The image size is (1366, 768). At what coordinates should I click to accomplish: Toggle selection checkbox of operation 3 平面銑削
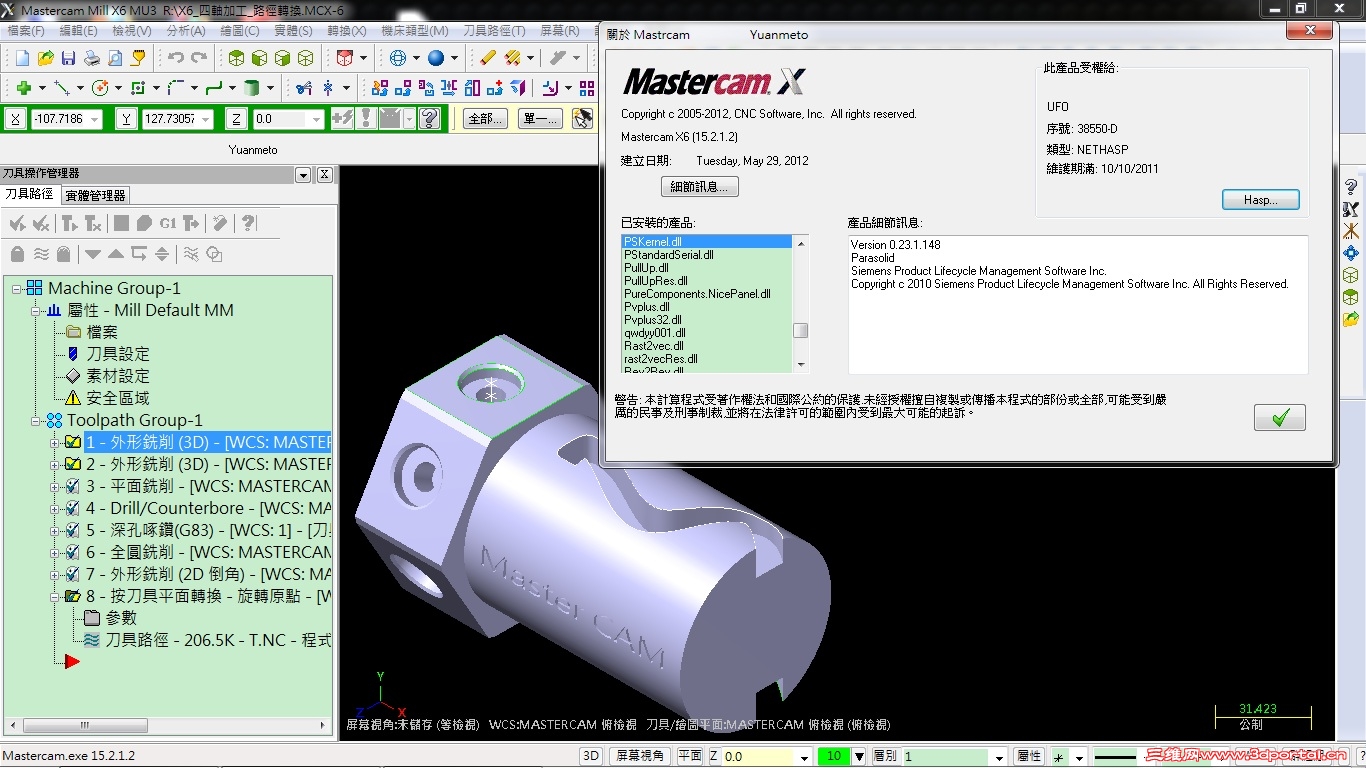(73, 486)
